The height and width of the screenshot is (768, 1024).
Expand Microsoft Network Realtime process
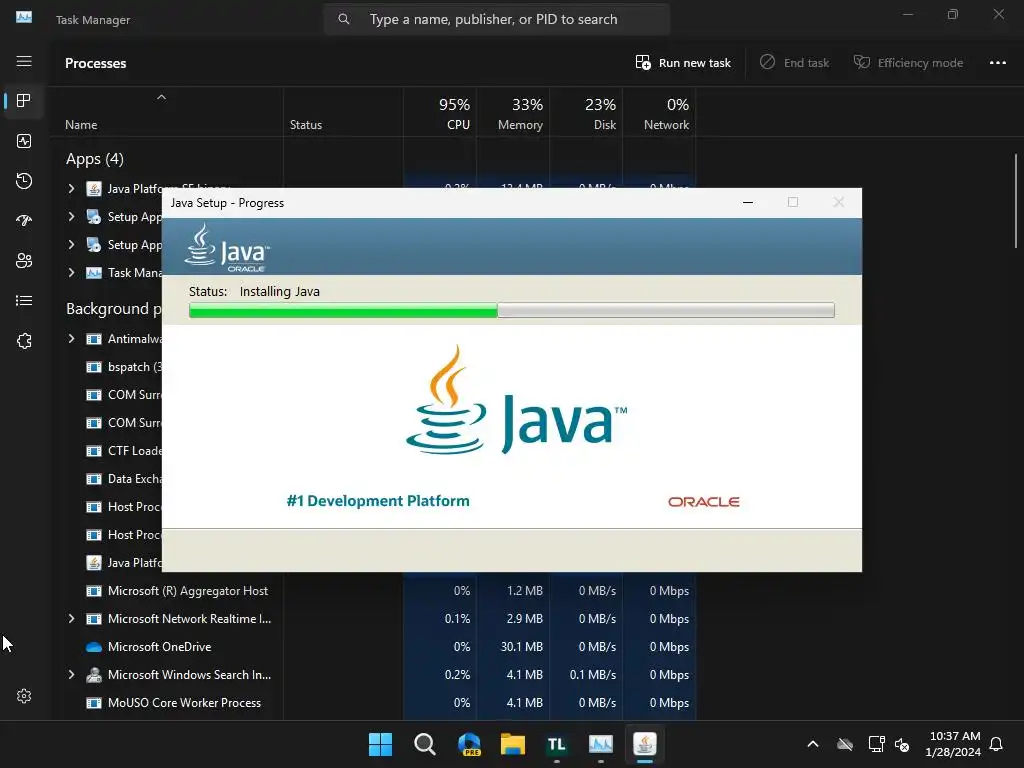[71, 618]
